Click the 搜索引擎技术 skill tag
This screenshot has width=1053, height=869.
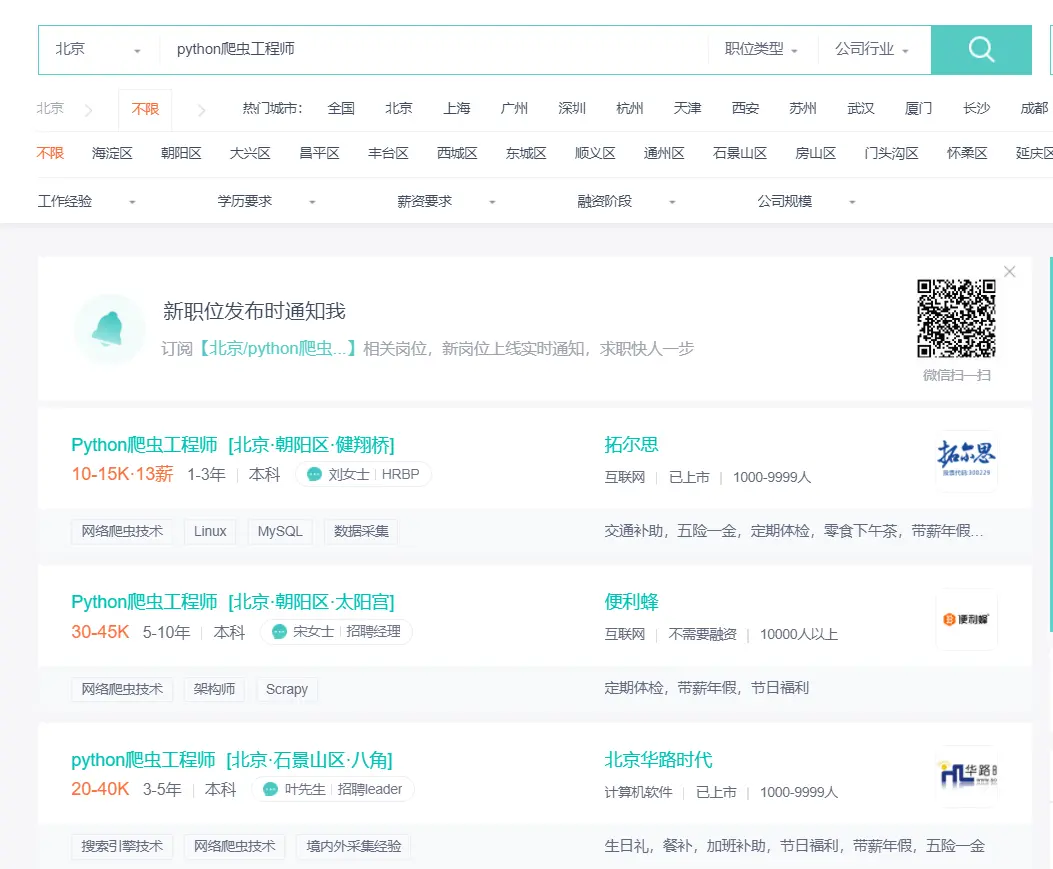pyautogui.click(x=122, y=846)
